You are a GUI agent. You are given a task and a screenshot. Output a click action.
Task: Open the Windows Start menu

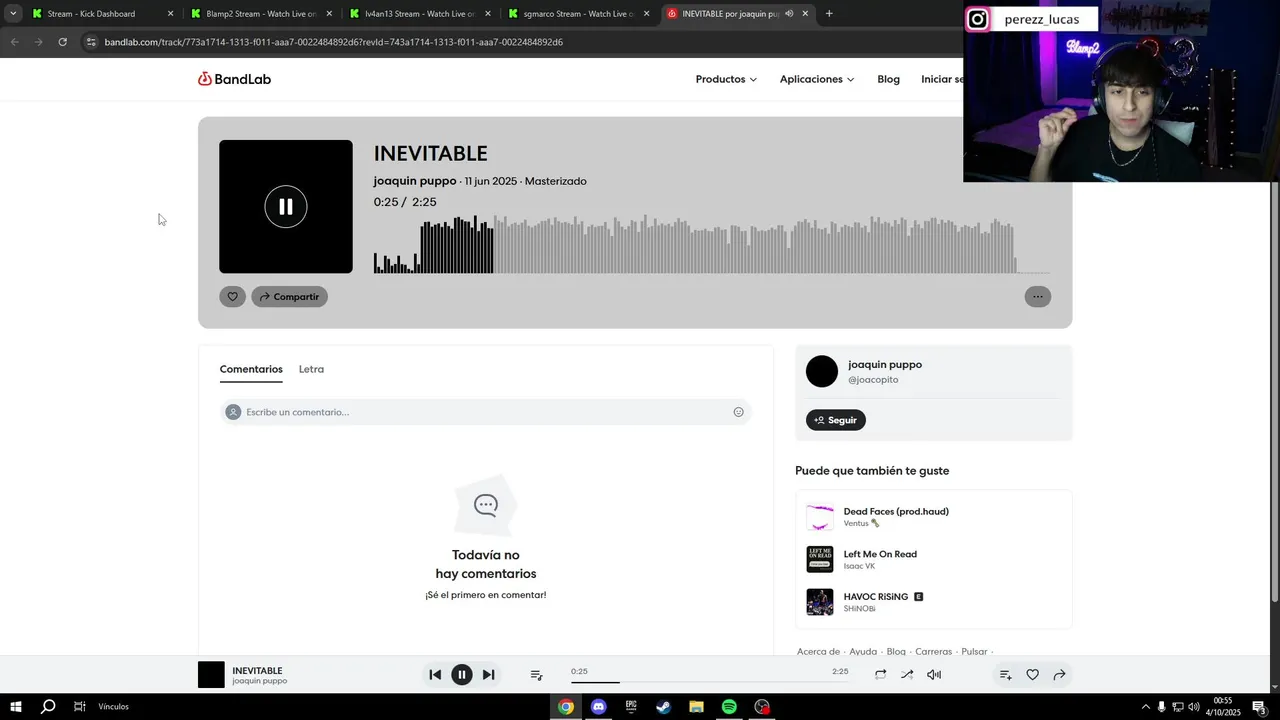click(15, 707)
